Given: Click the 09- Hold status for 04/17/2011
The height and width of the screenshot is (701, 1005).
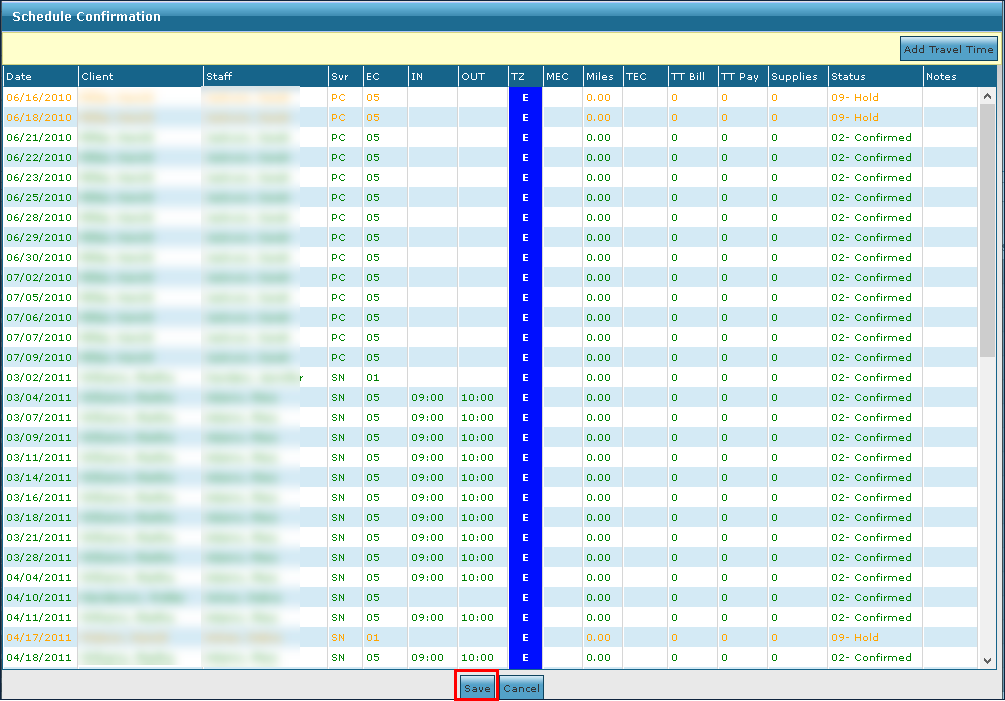Looking at the screenshot, I should (855, 638).
